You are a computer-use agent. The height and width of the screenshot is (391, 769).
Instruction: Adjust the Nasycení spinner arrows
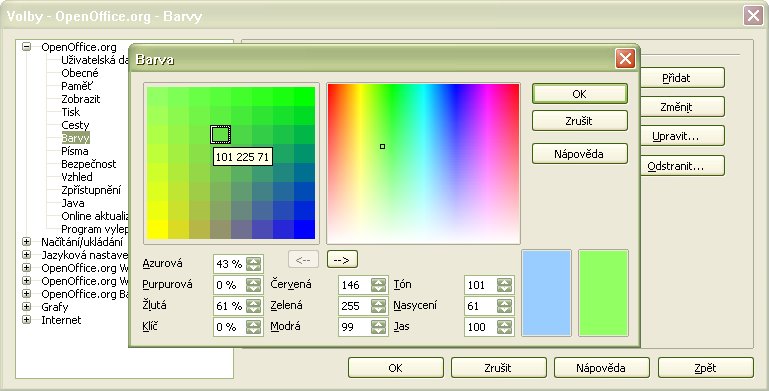coord(504,306)
